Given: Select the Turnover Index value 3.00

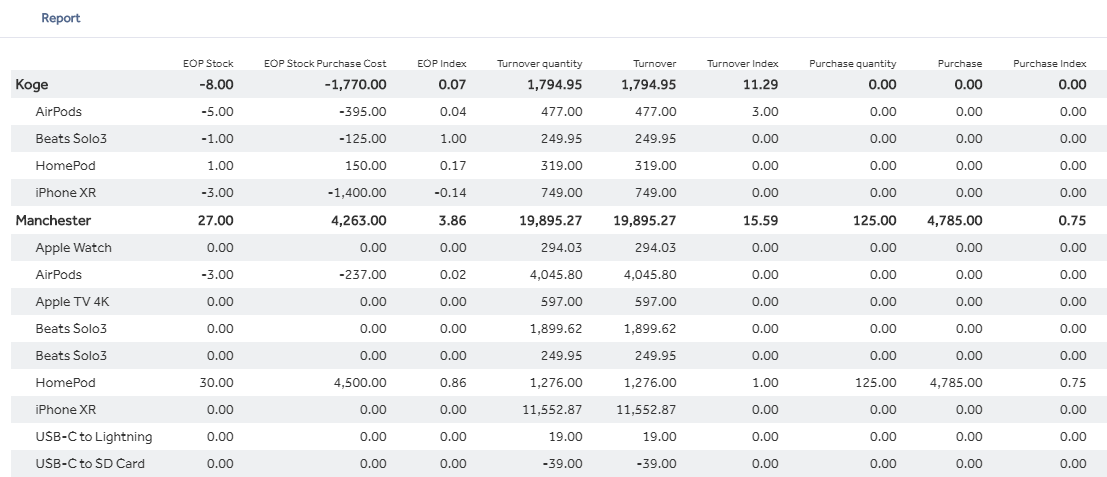Looking at the screenshot, I should pos(765,111).
